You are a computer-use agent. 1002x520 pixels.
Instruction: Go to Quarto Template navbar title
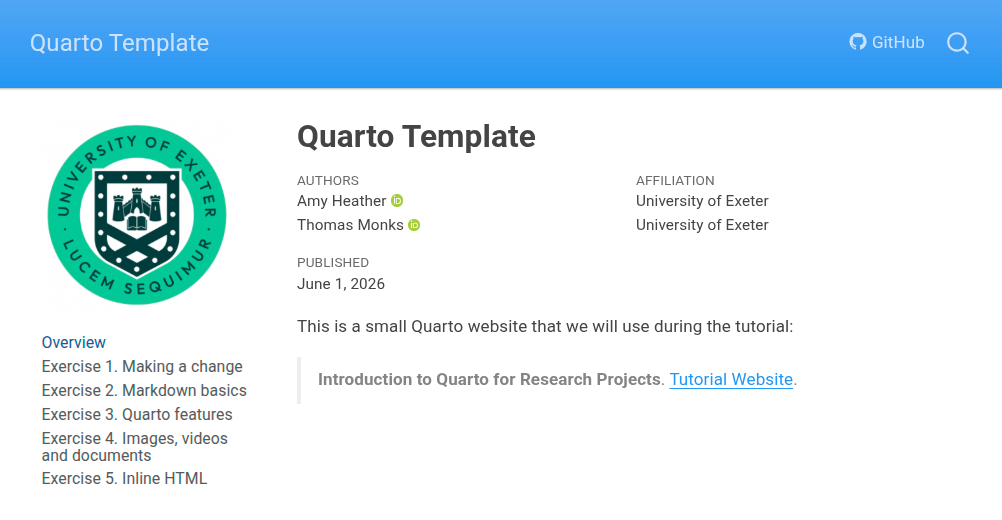119,43
